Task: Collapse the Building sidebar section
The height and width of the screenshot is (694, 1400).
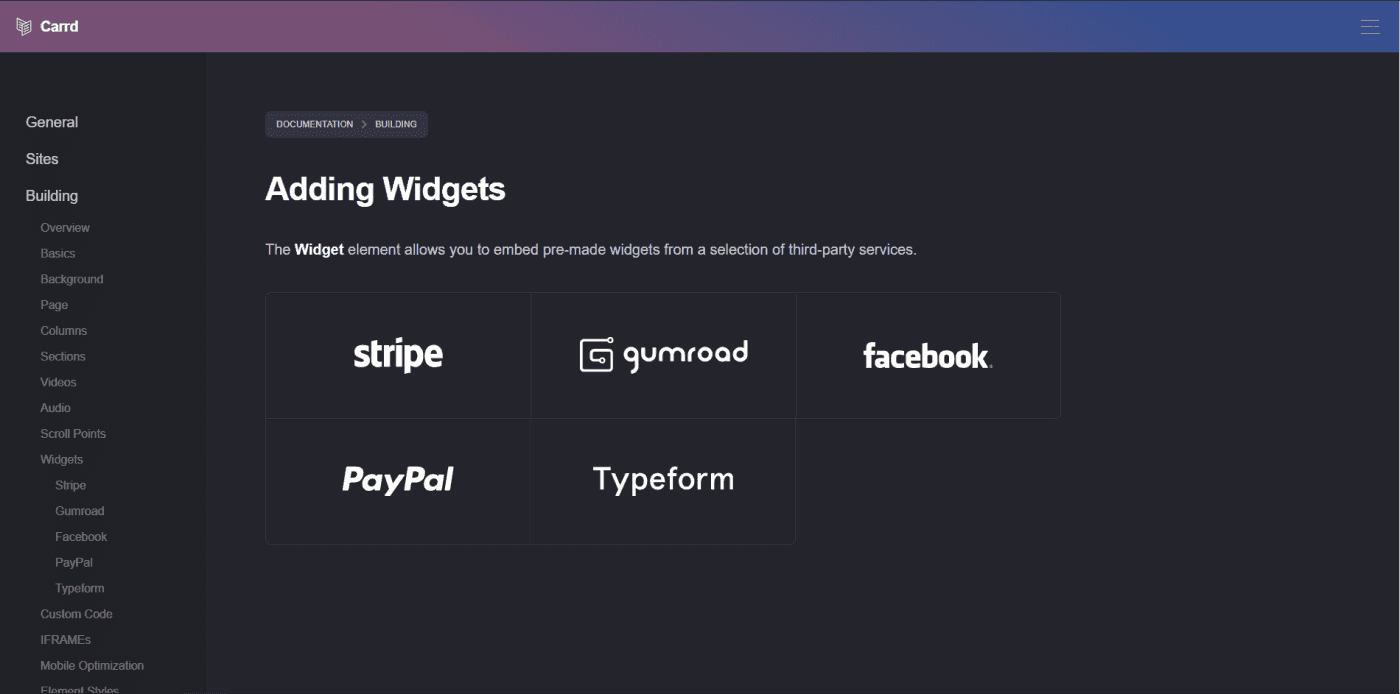Action: click(x=52, y=196)
